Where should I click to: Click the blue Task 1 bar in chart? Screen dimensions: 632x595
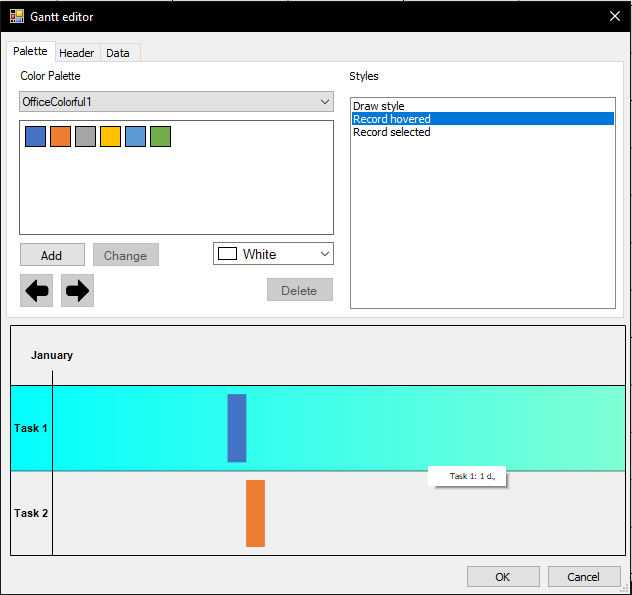click(237, 428)
